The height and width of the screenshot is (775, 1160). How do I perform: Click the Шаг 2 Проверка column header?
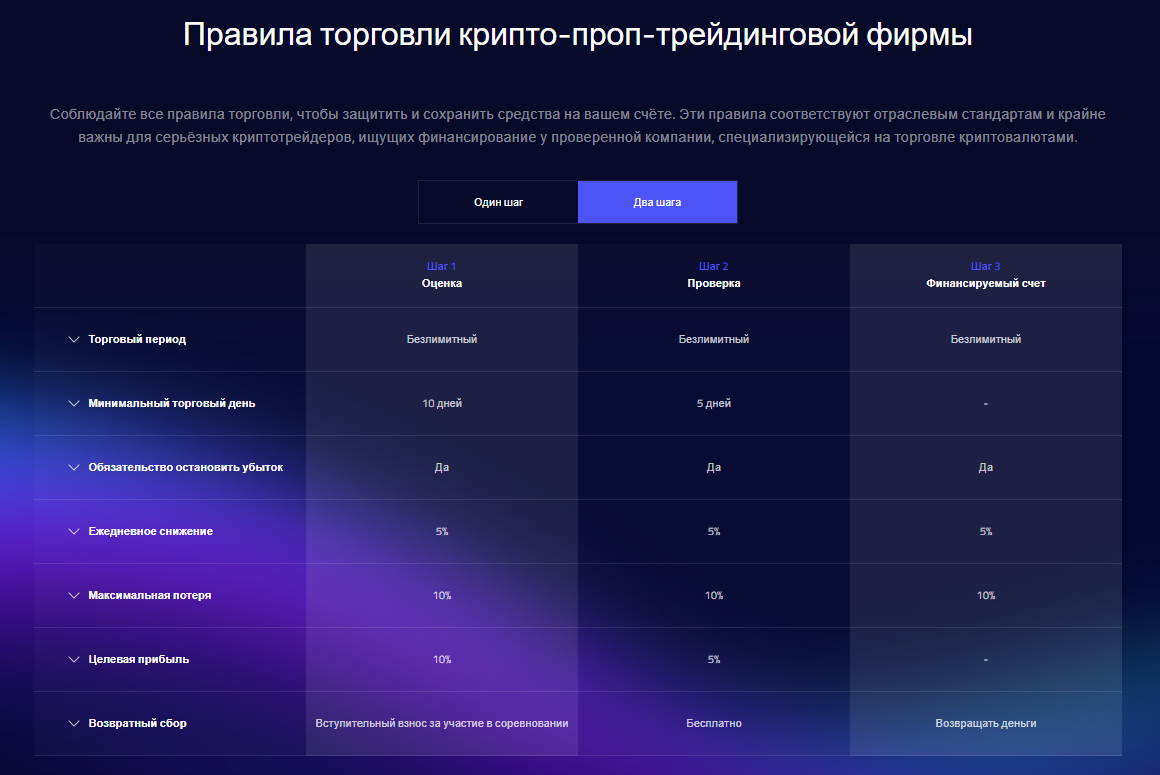tap(714, 275)
